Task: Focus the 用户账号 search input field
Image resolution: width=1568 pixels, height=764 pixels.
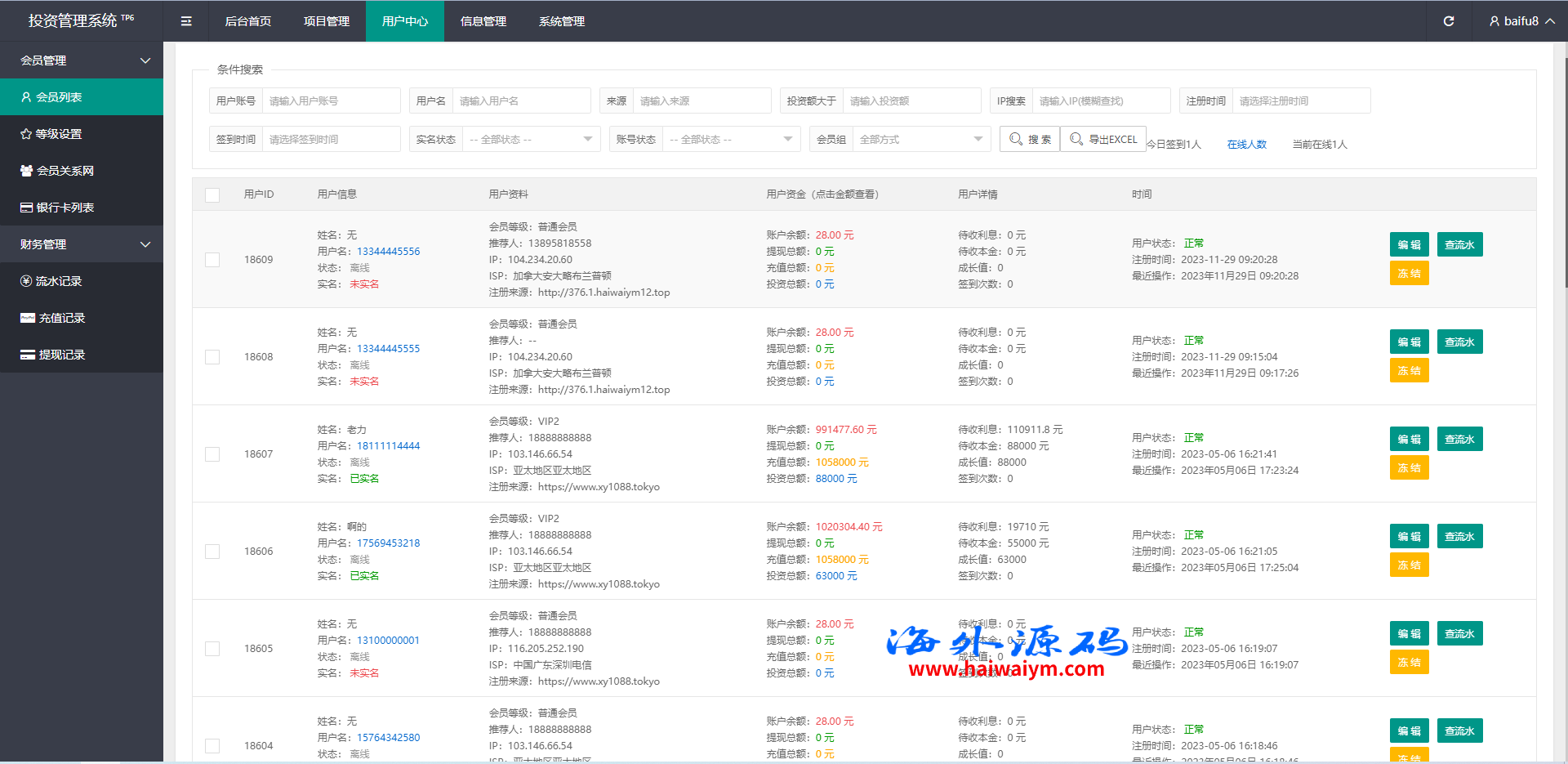Action: (x=331, y=101)
